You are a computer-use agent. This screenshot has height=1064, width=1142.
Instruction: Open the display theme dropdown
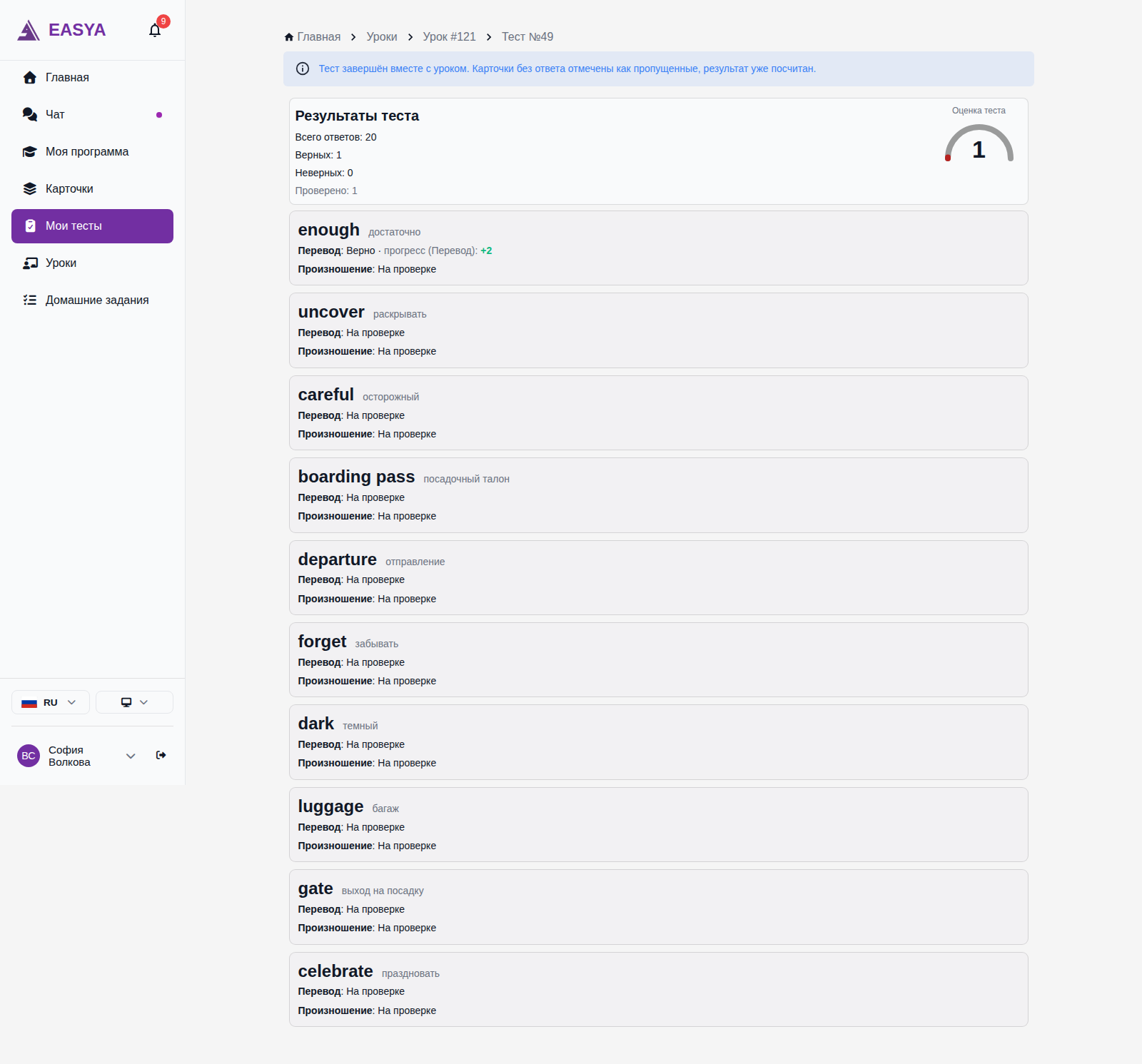[x=134, y=702]
